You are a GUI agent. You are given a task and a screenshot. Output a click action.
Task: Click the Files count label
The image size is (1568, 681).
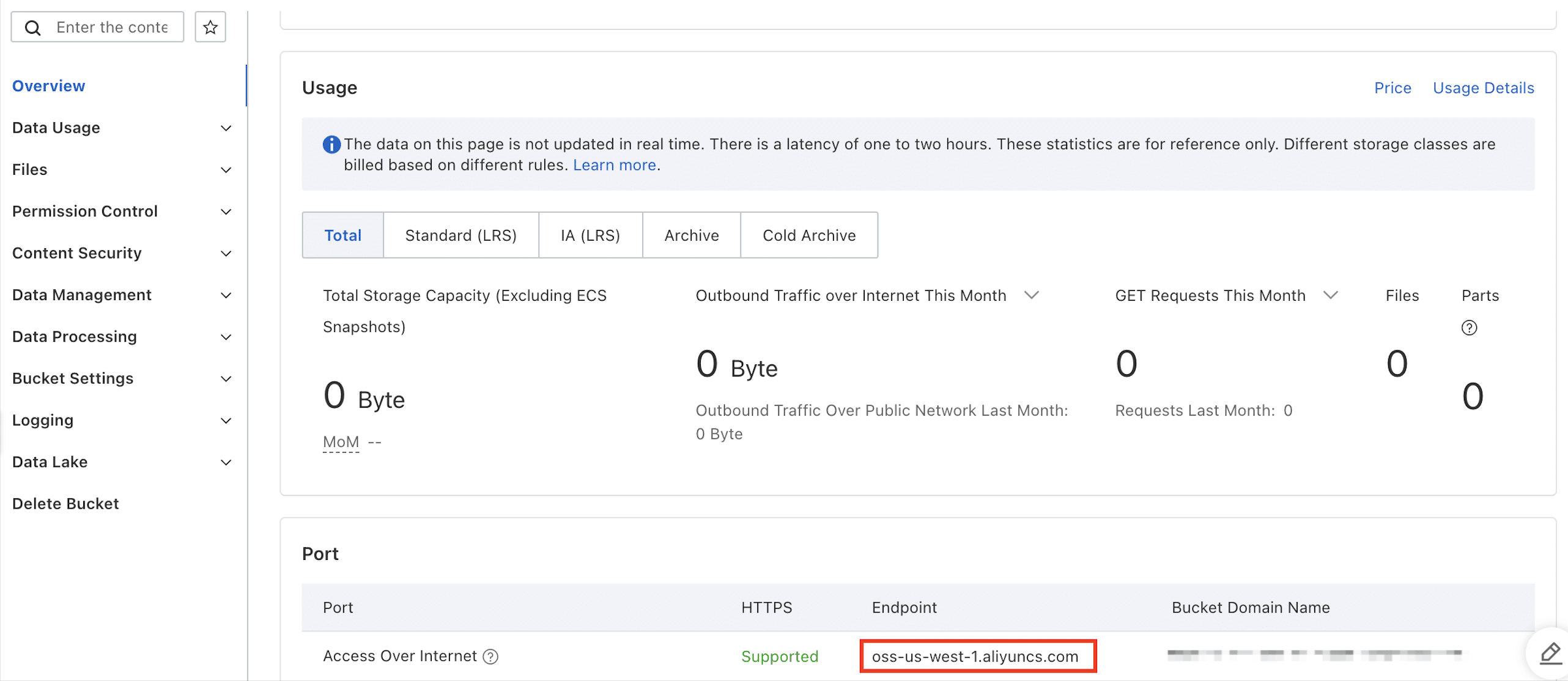point(1402,296)
